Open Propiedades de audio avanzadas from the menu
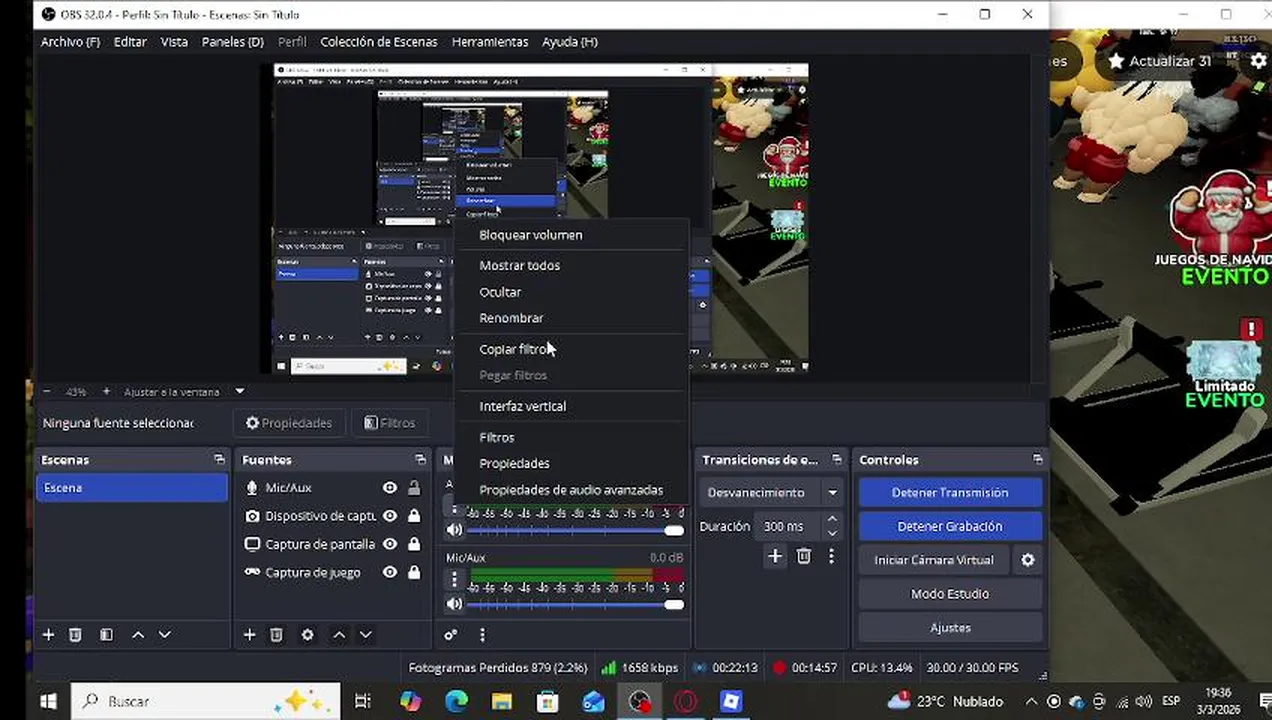The height and width of the screenshot is (720, 1272). pos(571,490)
